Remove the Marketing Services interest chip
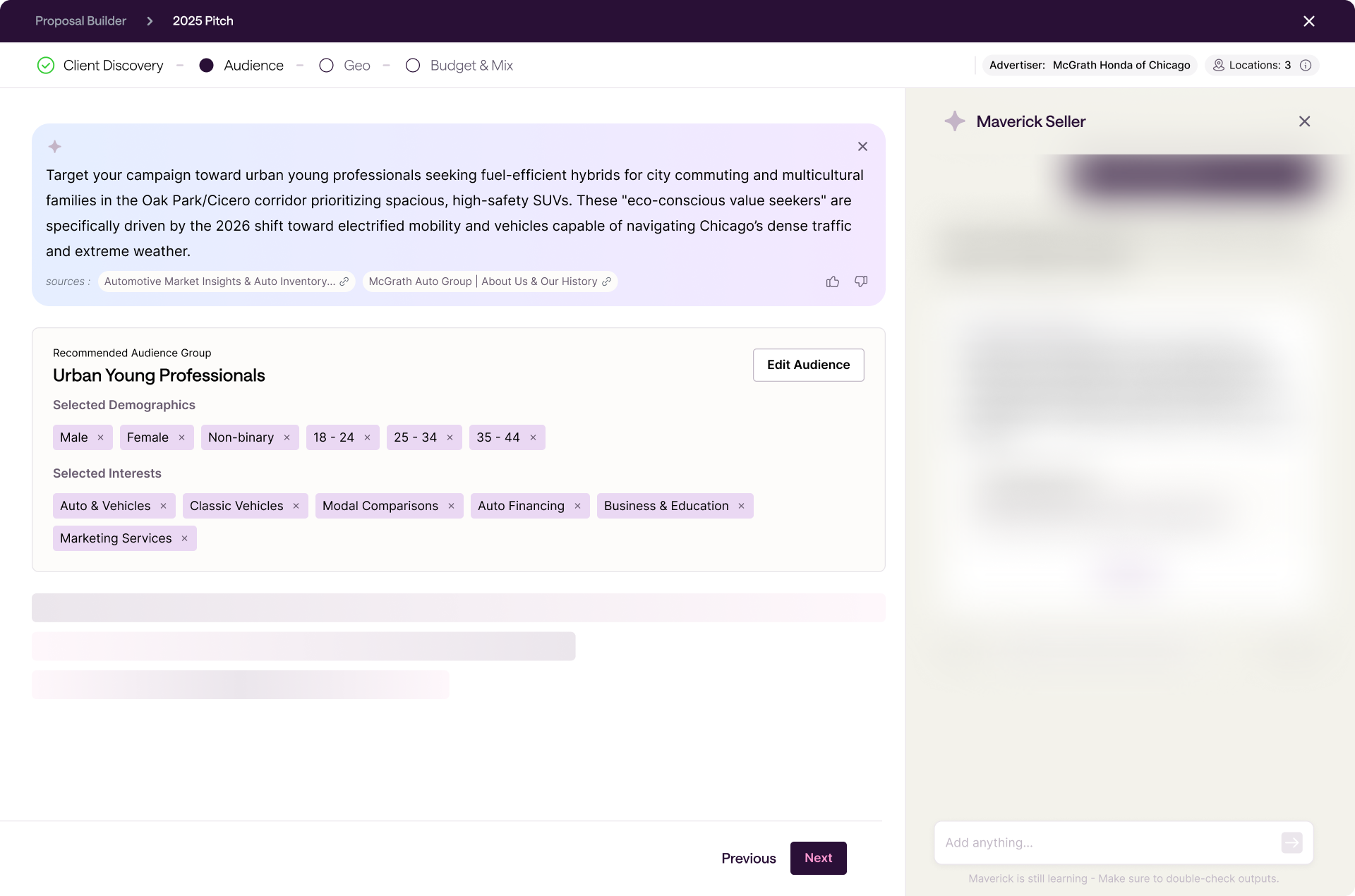1355x896 pixels. point(185,538)
